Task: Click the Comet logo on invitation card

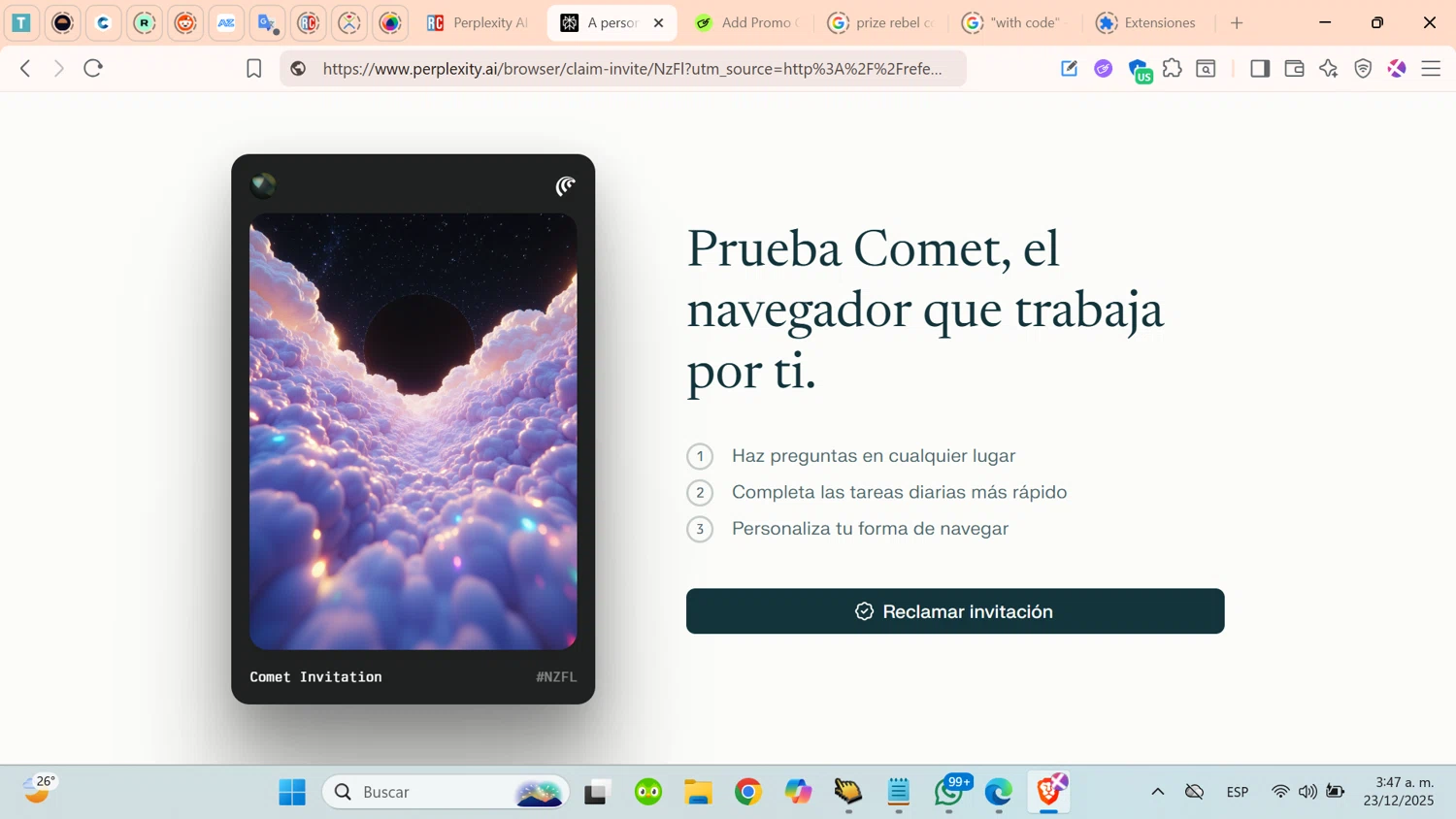Action: click(565, 185)
